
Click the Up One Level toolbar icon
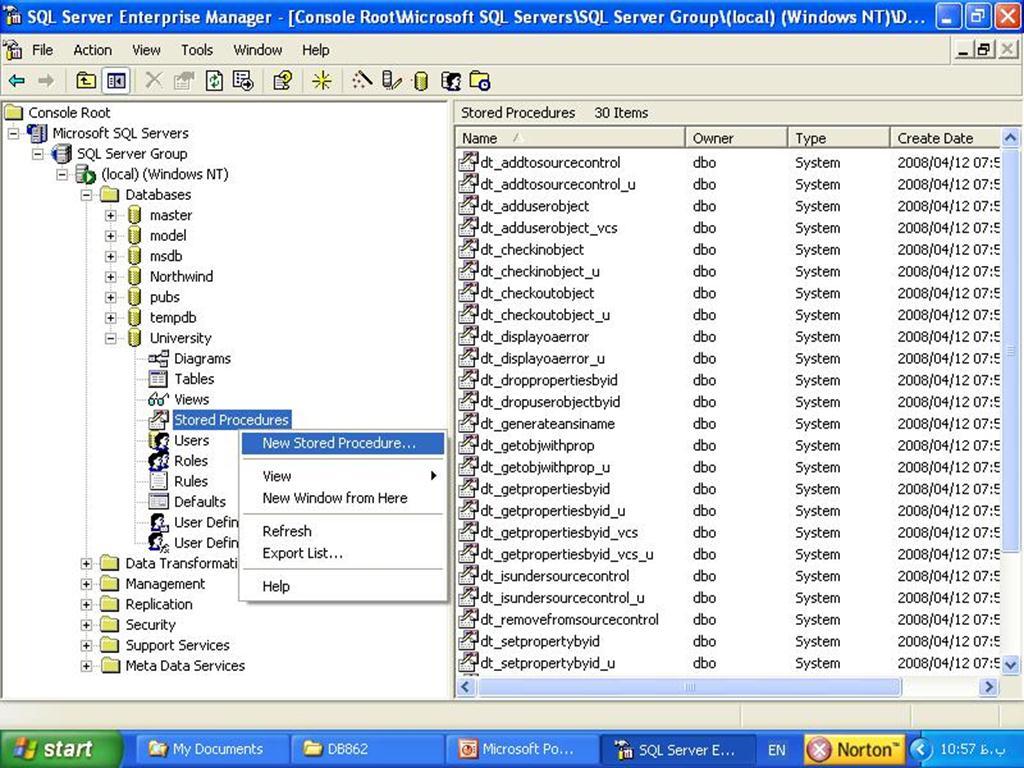coord(86,81)
